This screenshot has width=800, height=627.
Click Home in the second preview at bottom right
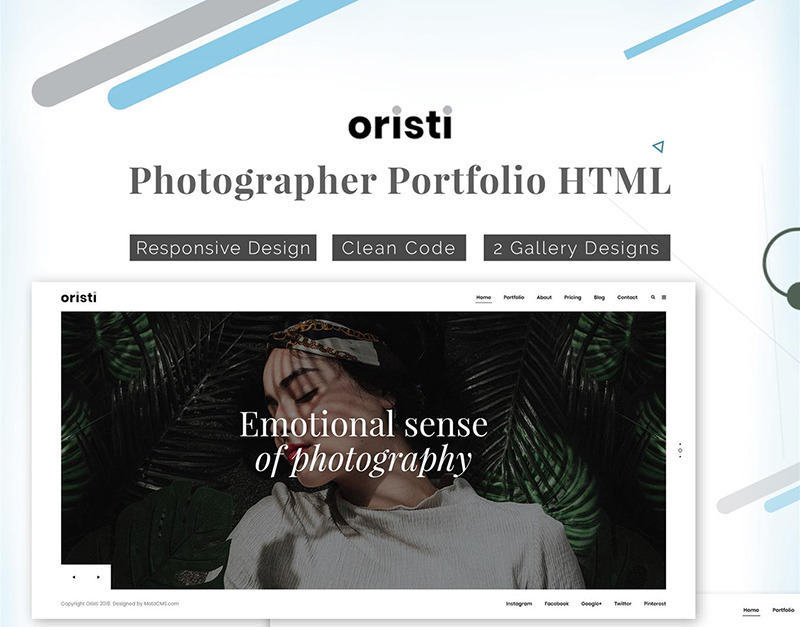click(x=751, y=610)
